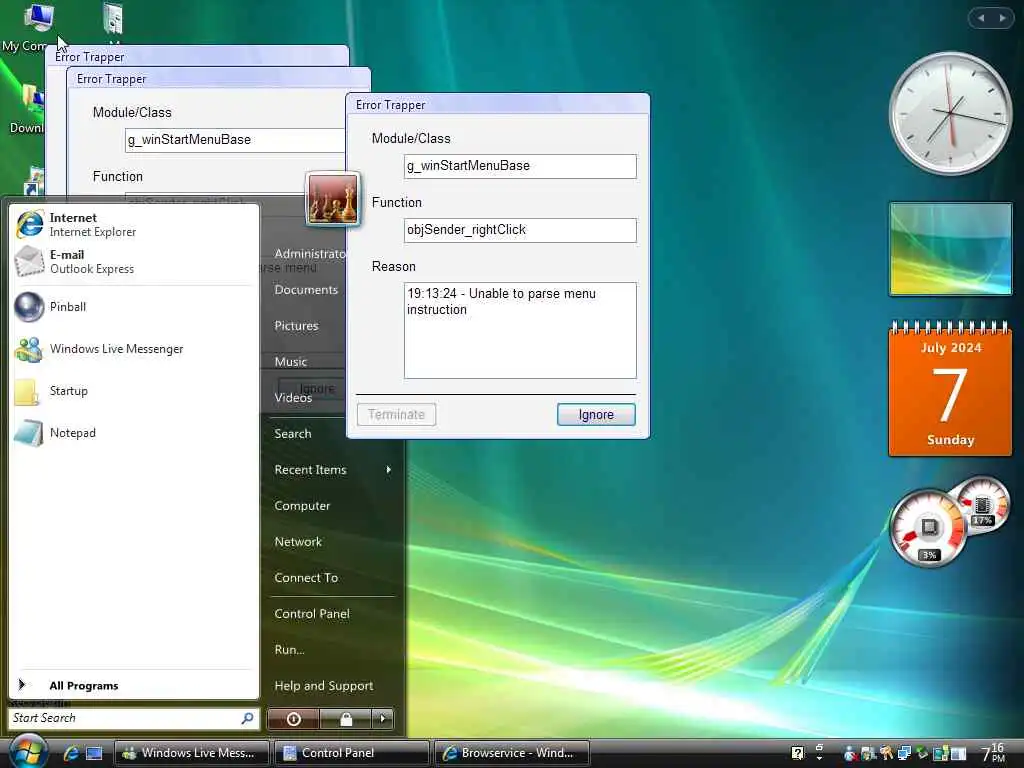Click sidebar previous gadgets arrow
Screen dimensions: 1024x768
[981, 18]
